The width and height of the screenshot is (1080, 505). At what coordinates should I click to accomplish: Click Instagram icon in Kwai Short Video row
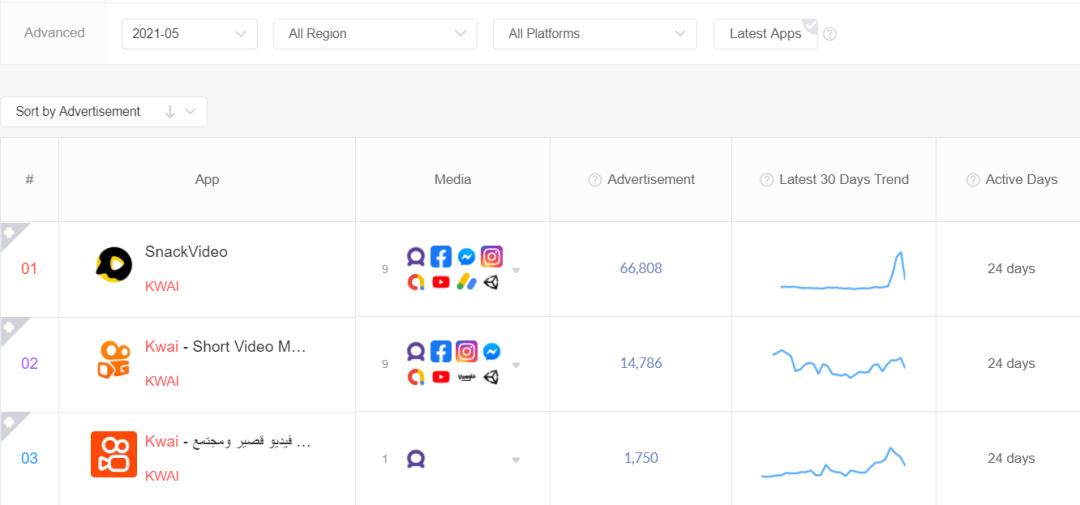tap(466, 352)
